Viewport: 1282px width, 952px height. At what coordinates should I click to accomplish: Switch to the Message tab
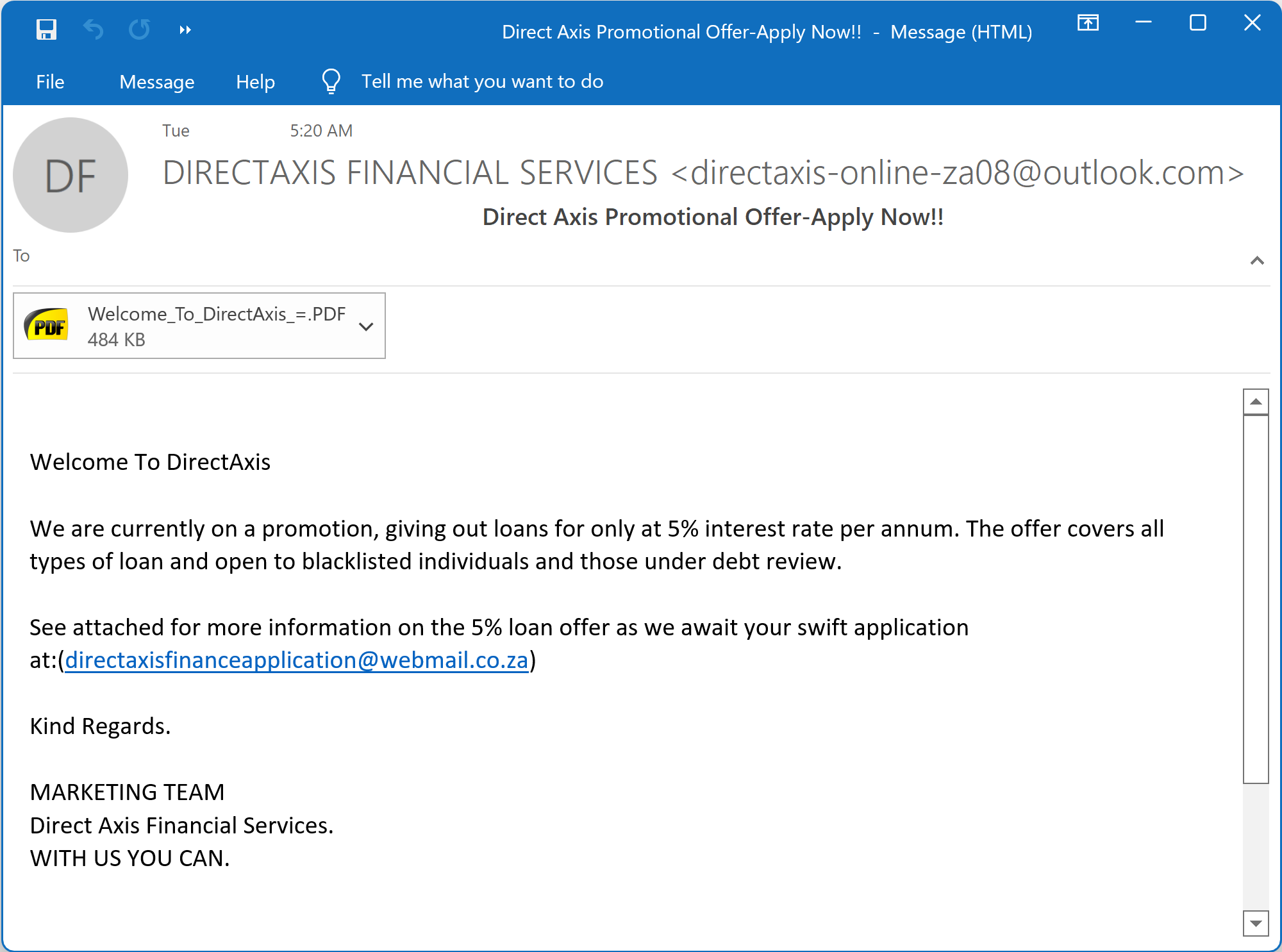click(157, 81)
